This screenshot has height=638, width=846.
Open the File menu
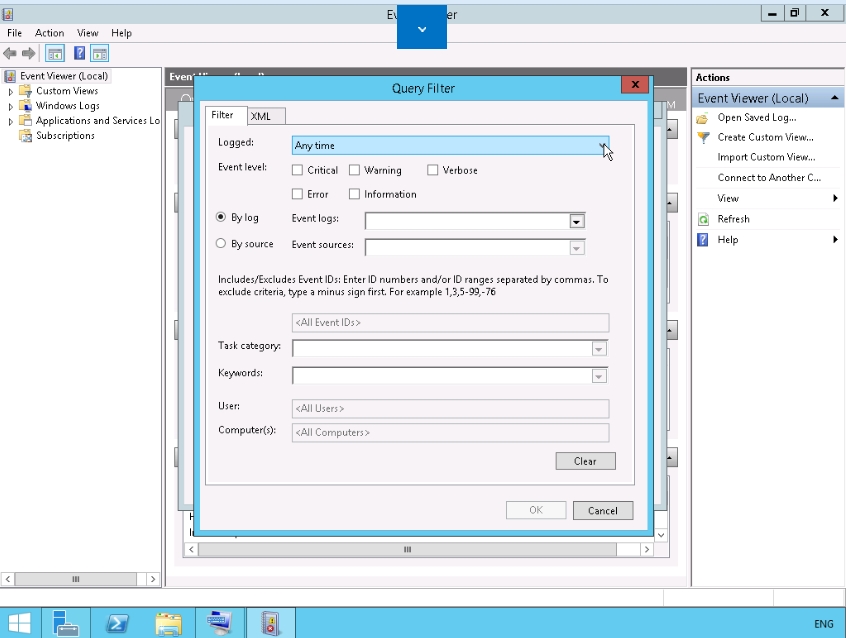pos(15,33)
